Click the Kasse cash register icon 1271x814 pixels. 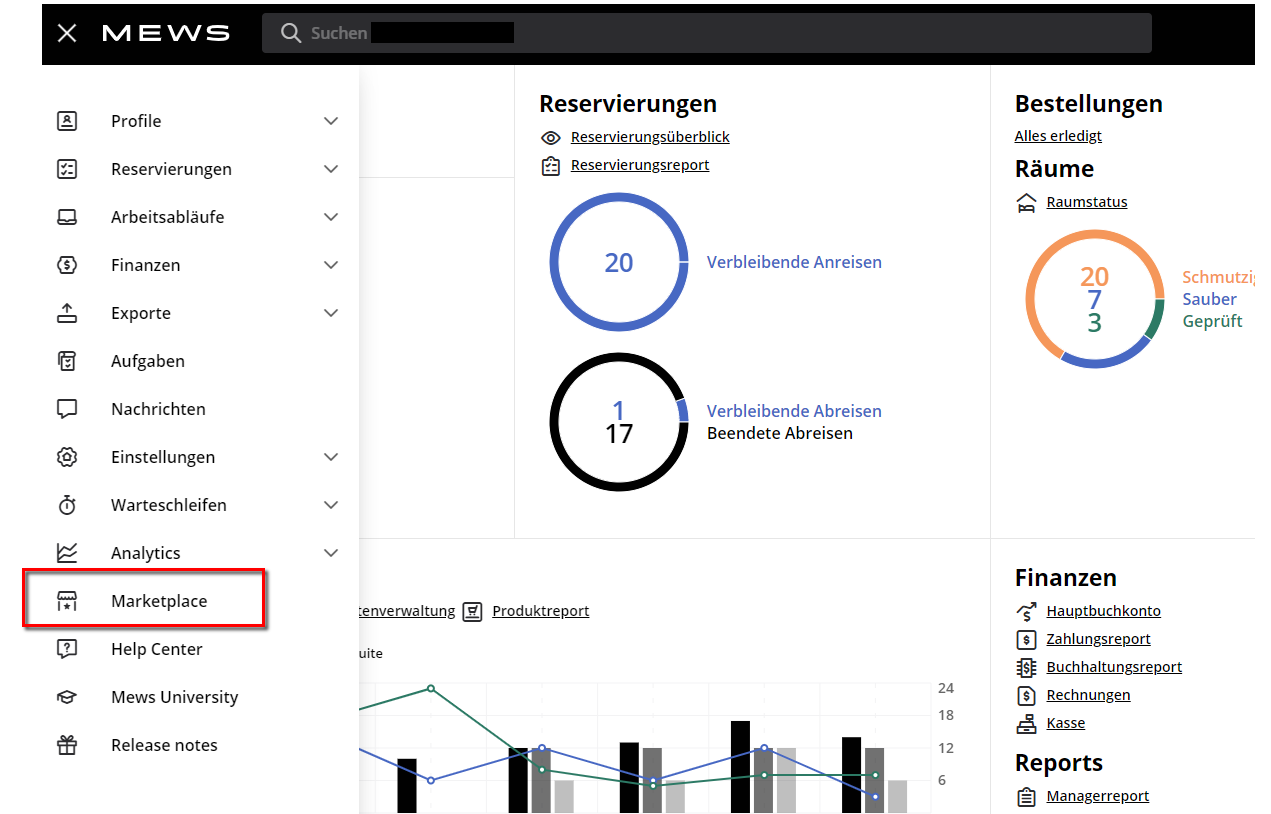(1026, 723)
